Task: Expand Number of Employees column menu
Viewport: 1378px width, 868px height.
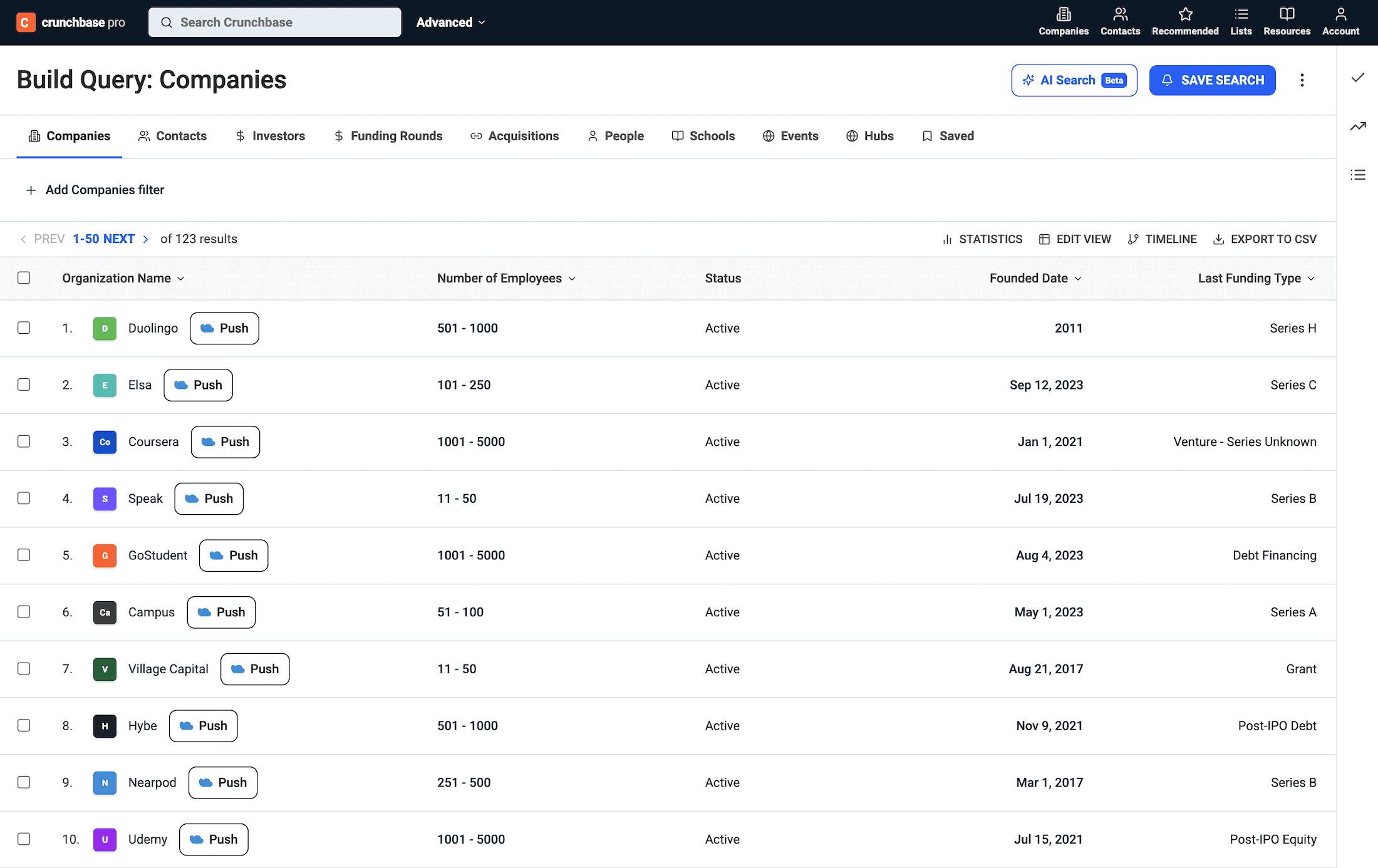Action: pos(572,279)
